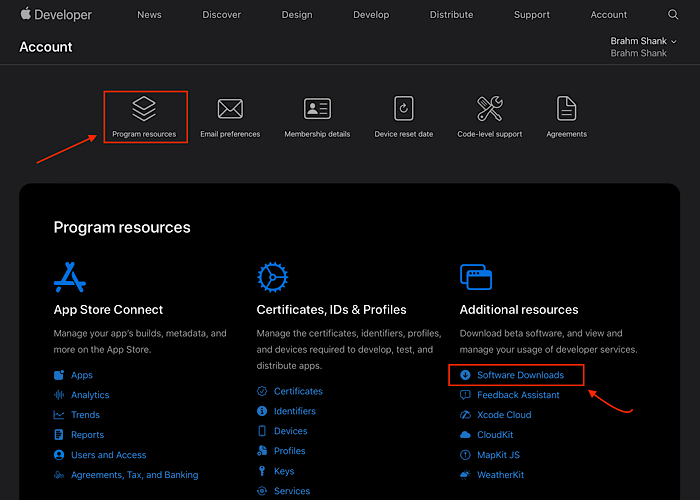The height and width of the screenshot is (500, 700).
Task: Open Membership details card icon
Action: 317,108
